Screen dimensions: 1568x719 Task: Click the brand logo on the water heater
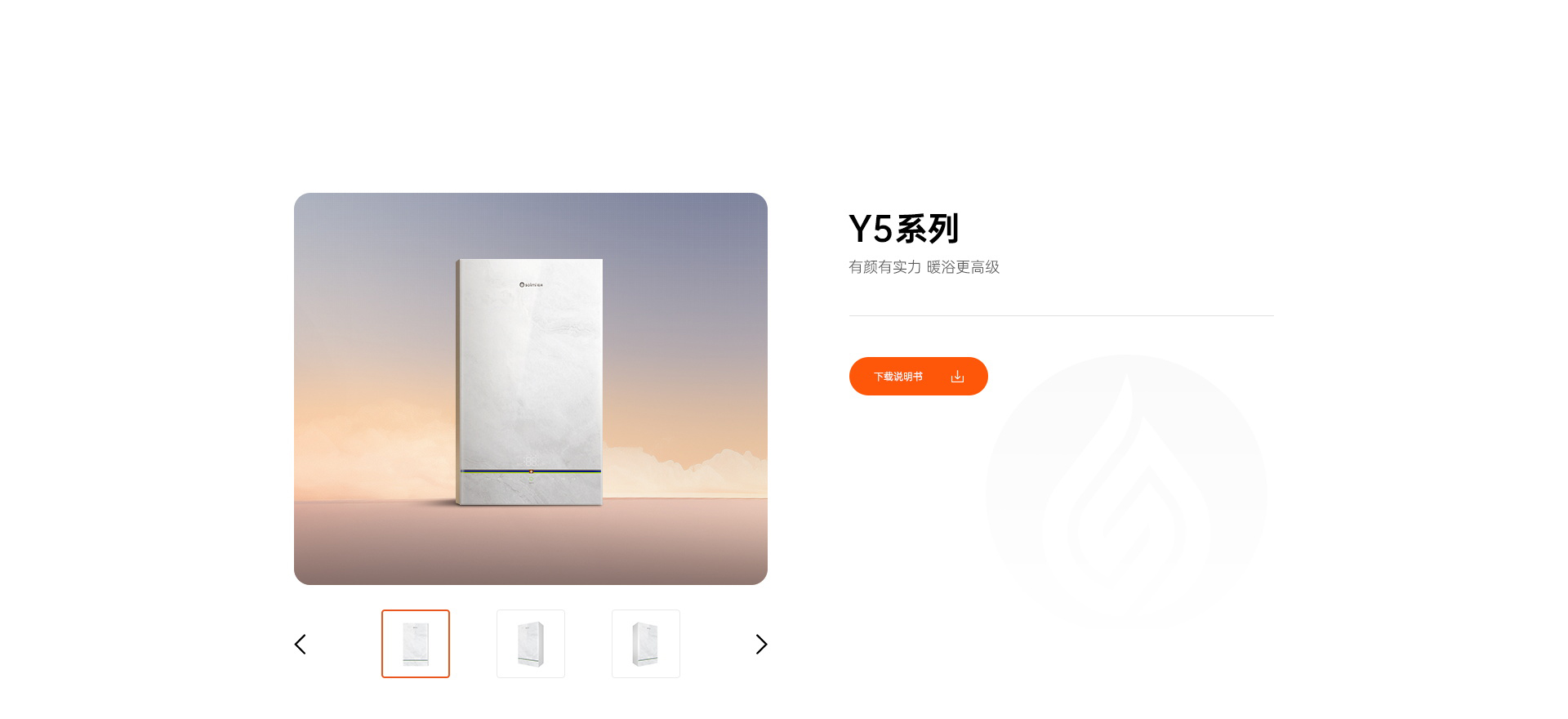coord(531,284)
